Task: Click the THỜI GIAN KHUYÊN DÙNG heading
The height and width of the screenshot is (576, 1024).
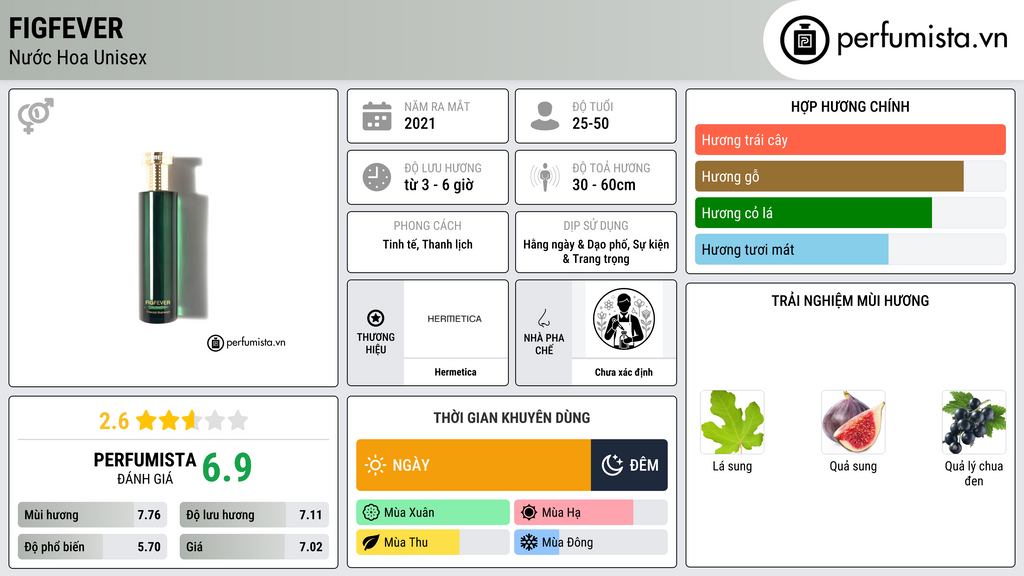Action: [x=512, y=418]
